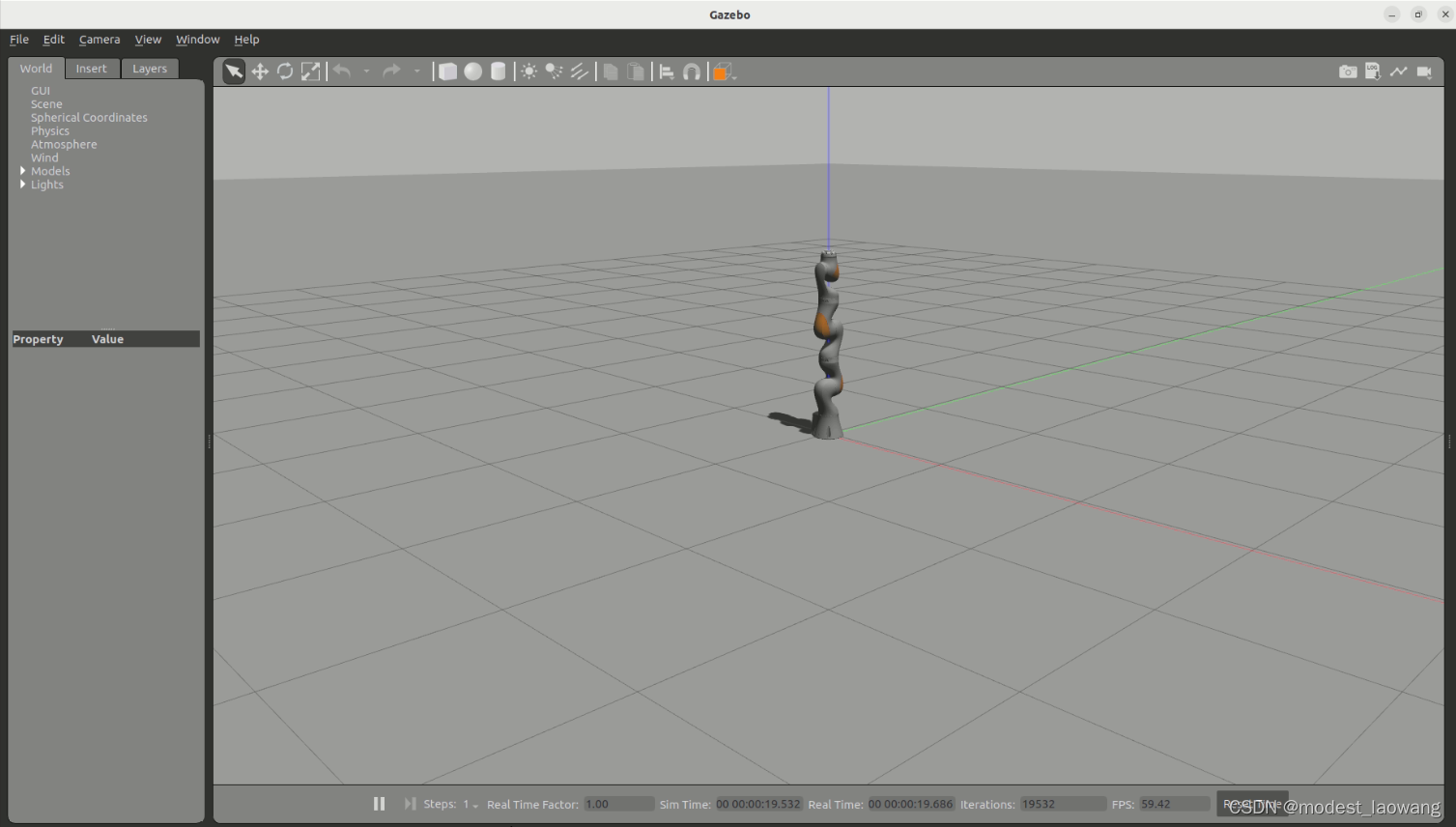Open the Edit menu
This screenshot has width=1456, height=827.
54,40
